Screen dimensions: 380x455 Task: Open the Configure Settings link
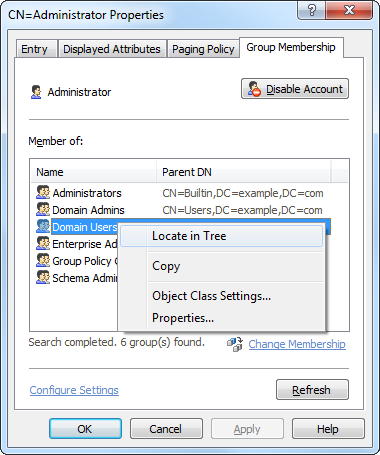tap(74, 390)
